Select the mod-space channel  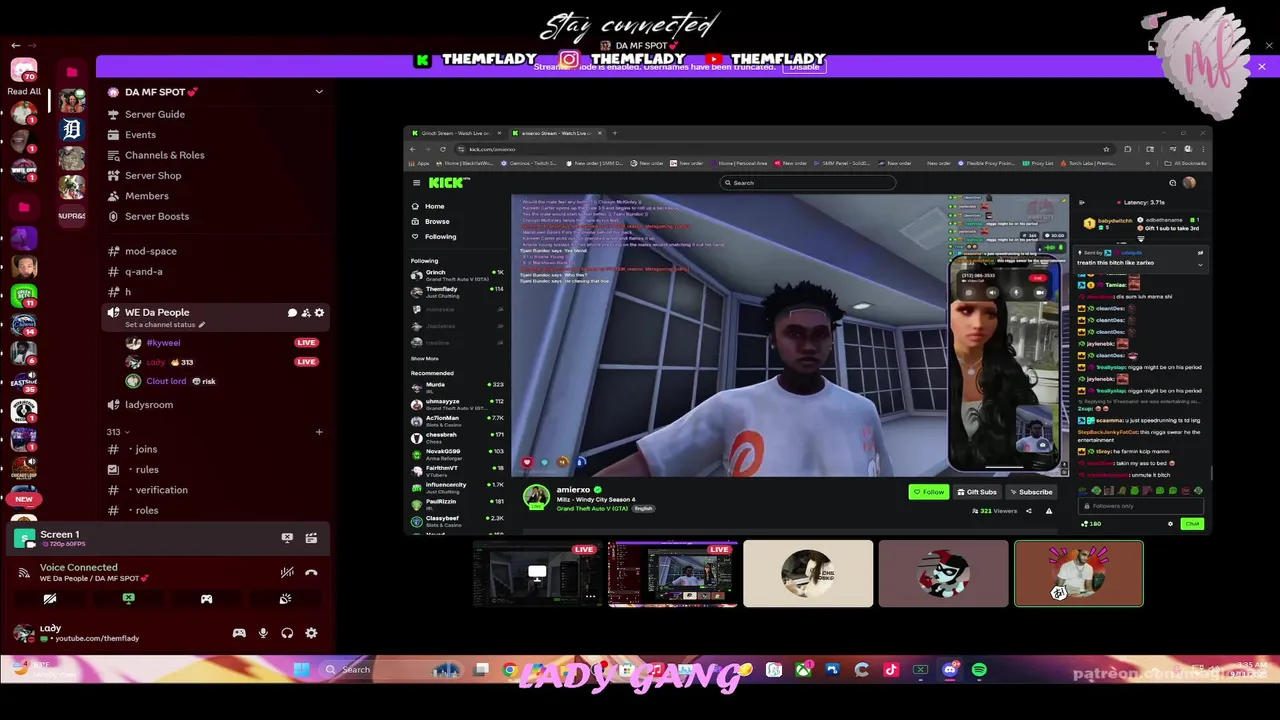tap(150, 251)
